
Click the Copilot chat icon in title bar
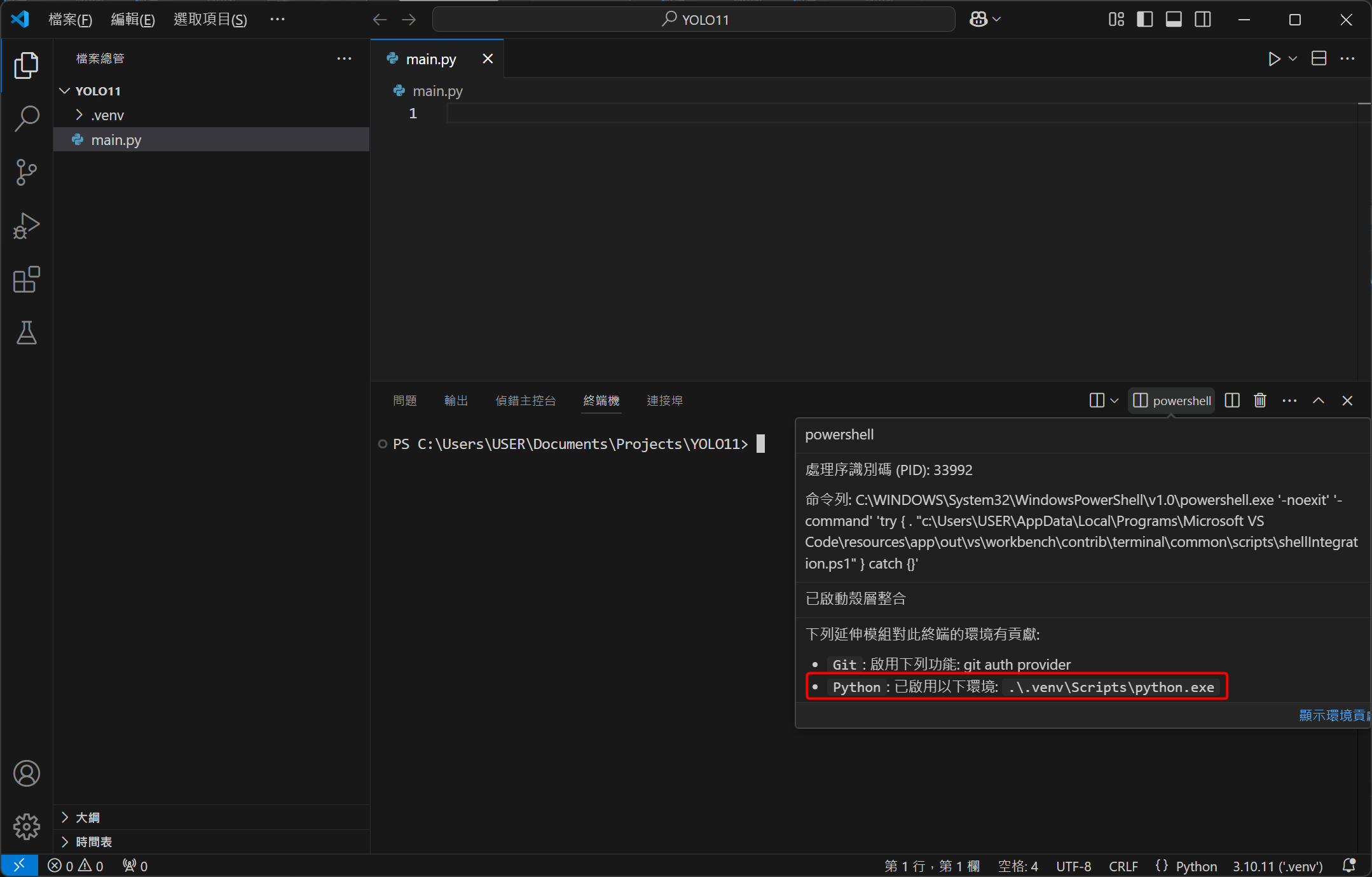978,20
